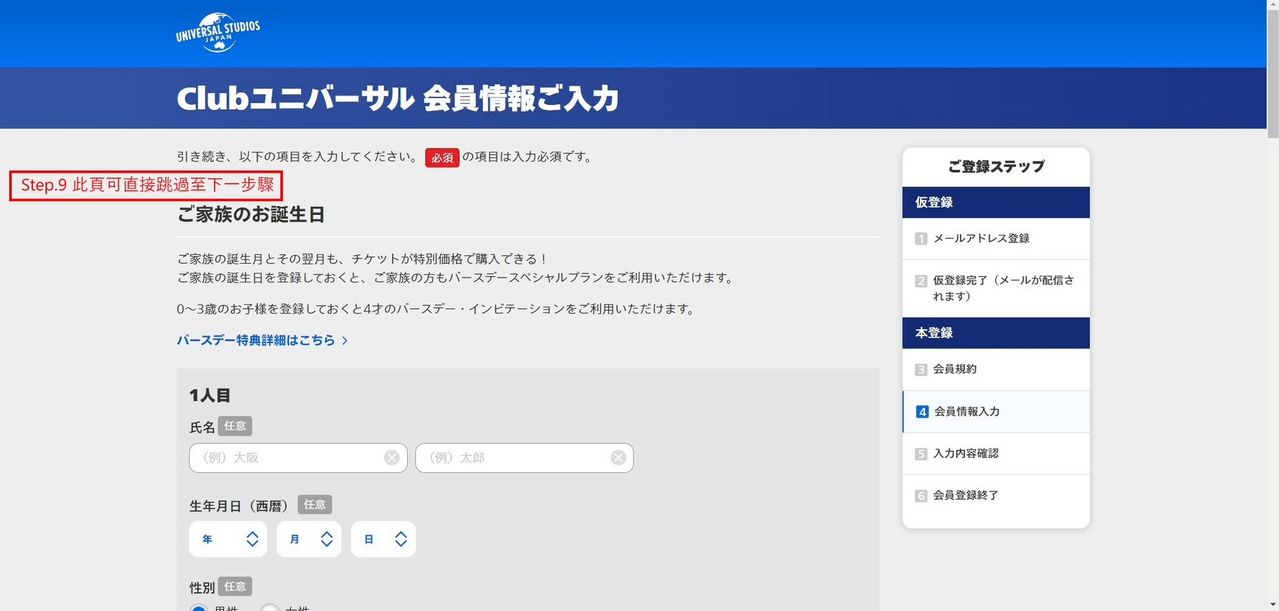Viewport: 1279px width, 611px height.
Task: Click step 4 会員情報入力
Action: (x=995, y=412)
